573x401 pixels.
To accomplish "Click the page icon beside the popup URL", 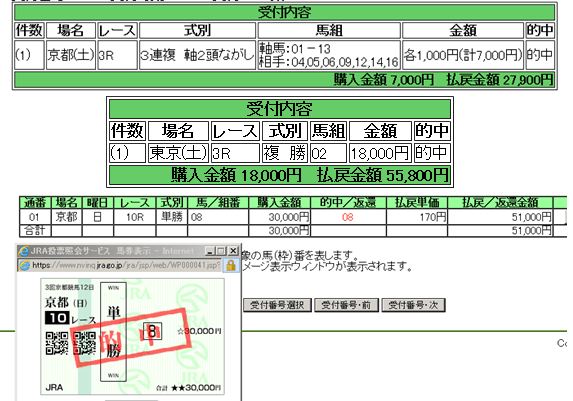I will [24, 265].
